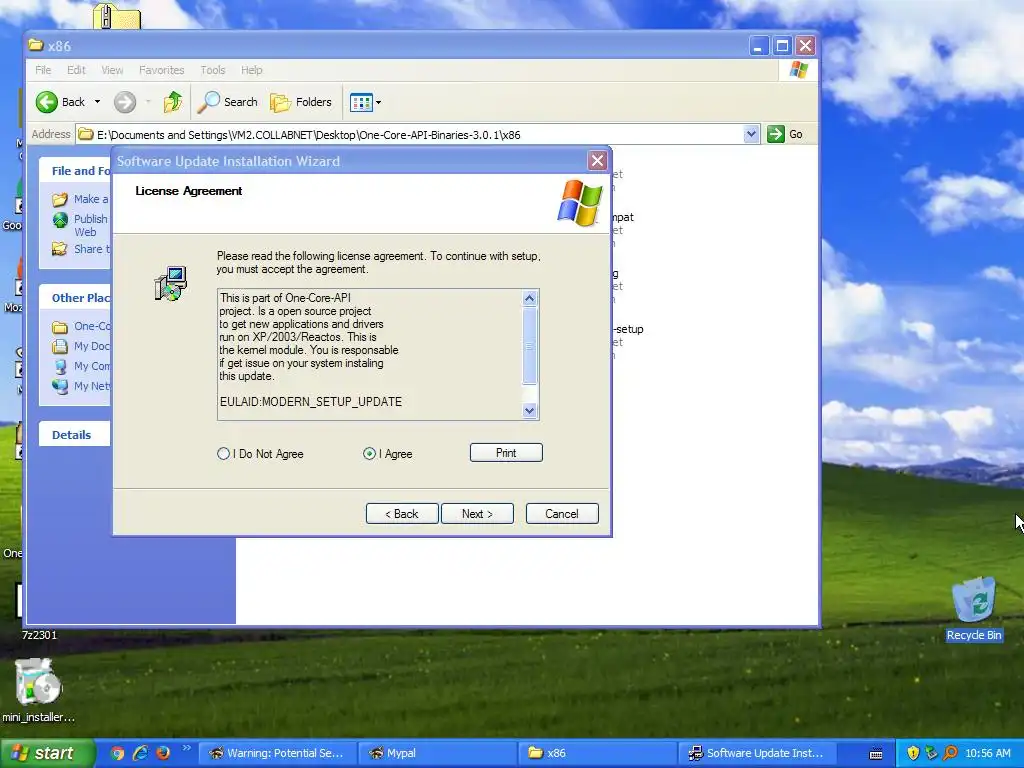This screenshot has height=768, width=1024.
Task: Select the zipped folder icon on the desktop
Action: [x=116, y=16]
